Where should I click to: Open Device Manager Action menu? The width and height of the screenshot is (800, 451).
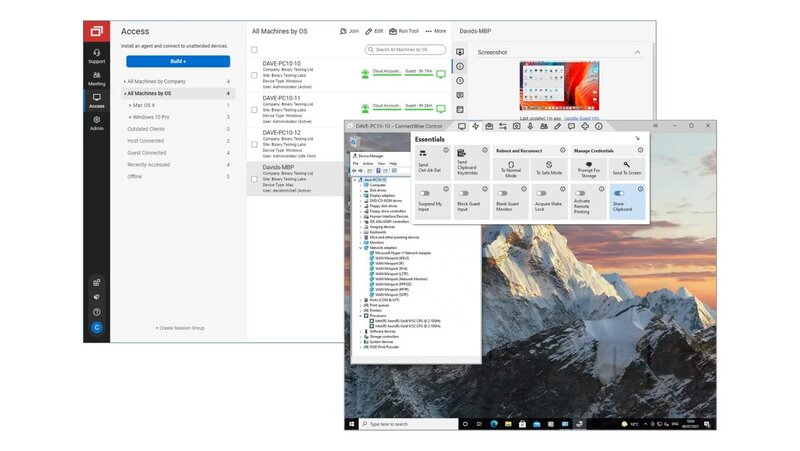tap(368, 163)
